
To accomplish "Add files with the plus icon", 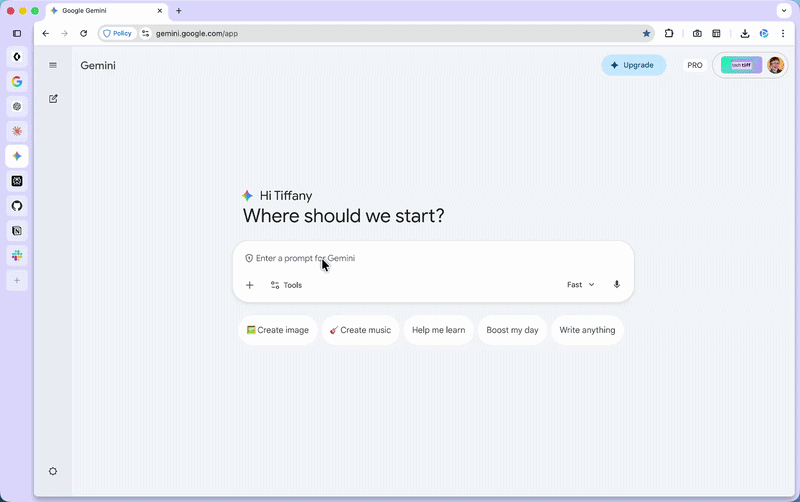I will pos(249,285).
